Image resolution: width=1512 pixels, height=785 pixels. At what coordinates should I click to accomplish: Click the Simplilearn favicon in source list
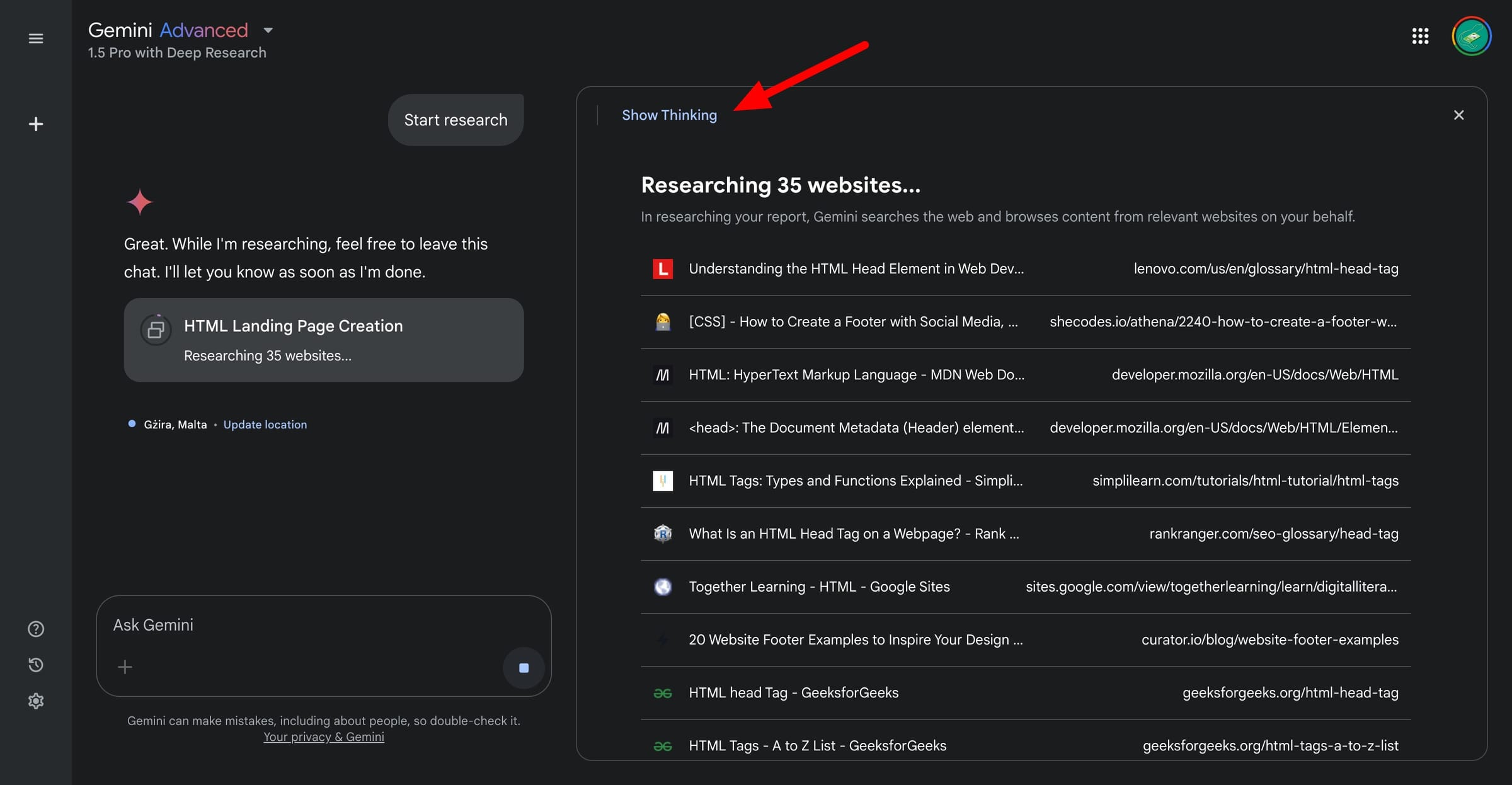tap(663, 481)
